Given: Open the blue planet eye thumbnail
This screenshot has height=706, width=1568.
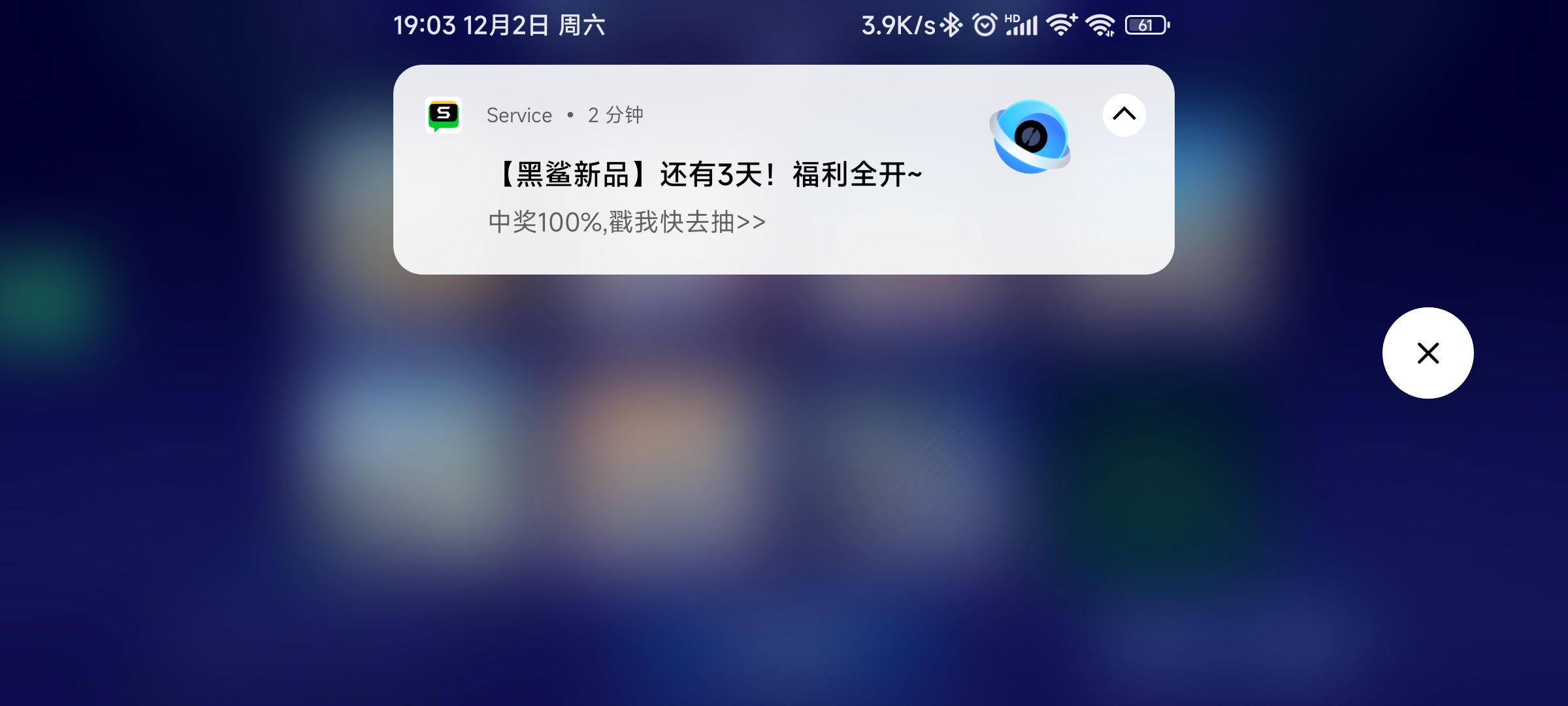Looking at the screenshot, I should coord(1030,137).
